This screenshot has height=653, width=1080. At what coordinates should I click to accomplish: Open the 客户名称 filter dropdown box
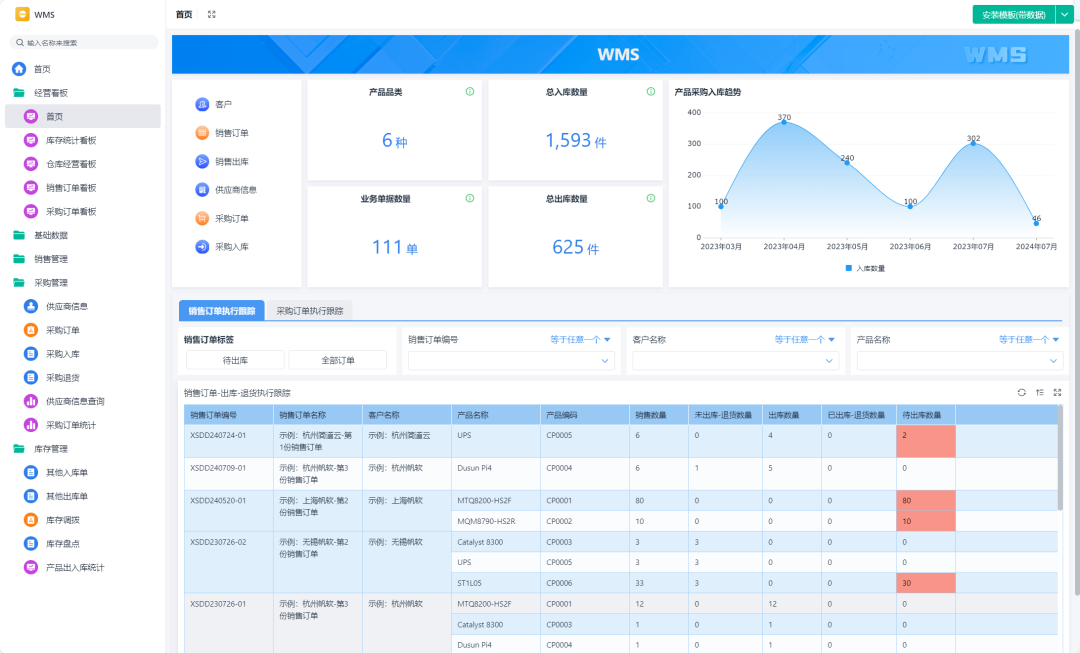pyautogui.click(x=735, y=361)
